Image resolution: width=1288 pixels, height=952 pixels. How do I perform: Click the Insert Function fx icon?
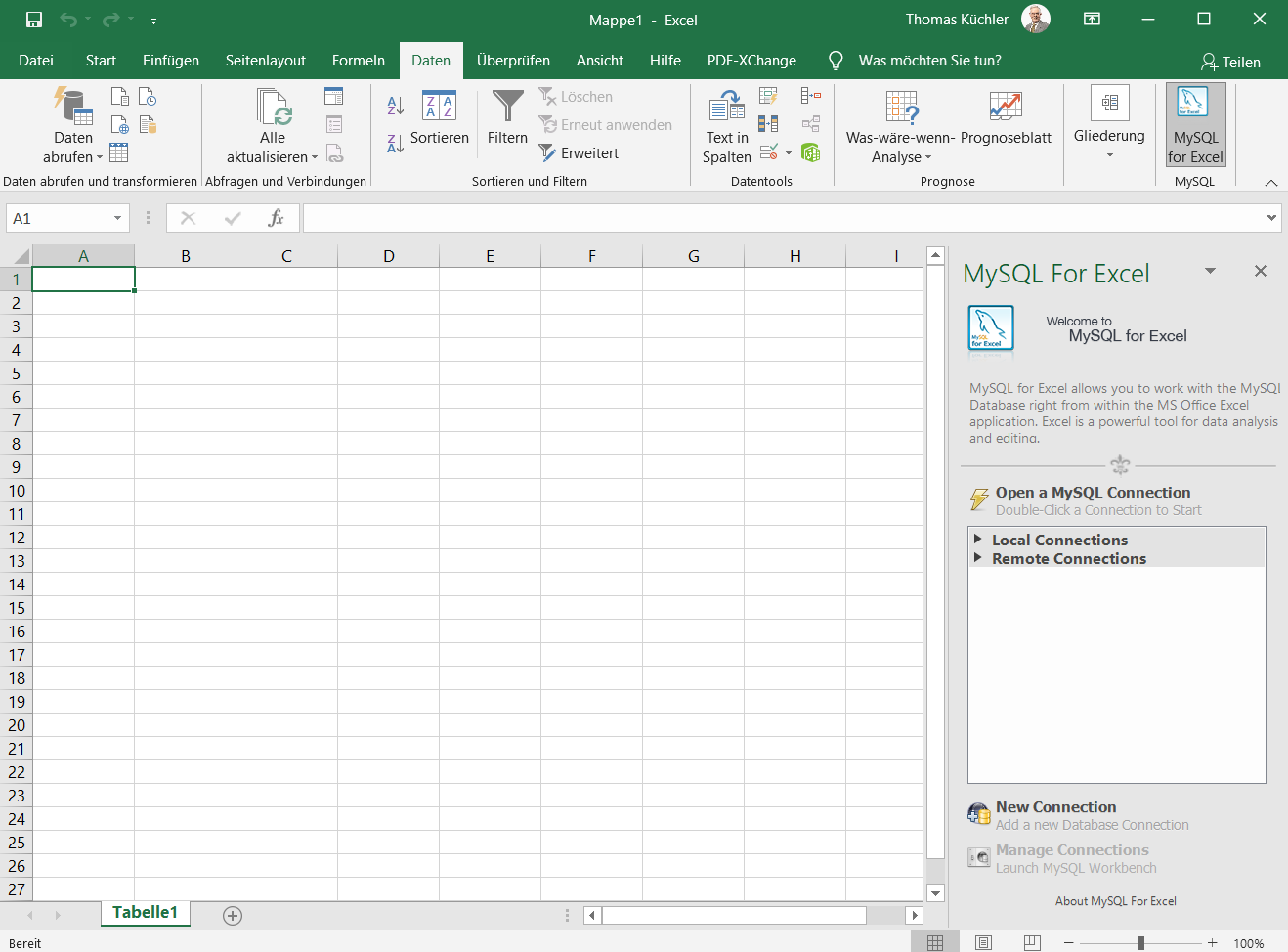[x=277, y=218]
